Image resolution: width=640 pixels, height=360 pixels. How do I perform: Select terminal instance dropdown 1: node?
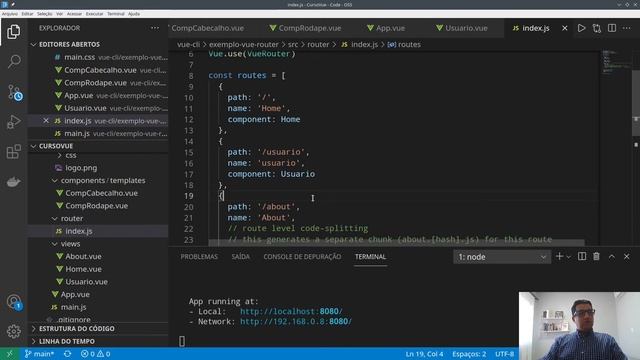click(x=502, y=257)
